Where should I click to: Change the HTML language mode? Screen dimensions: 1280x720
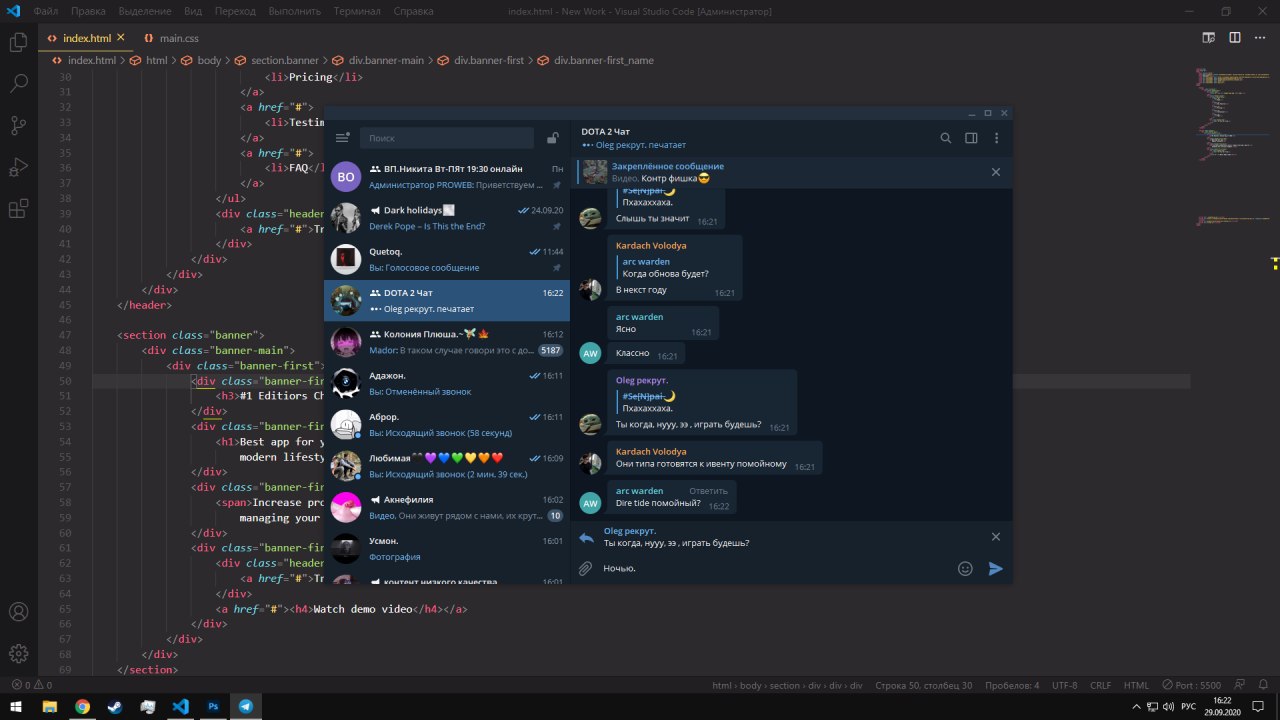point(1136,685)
